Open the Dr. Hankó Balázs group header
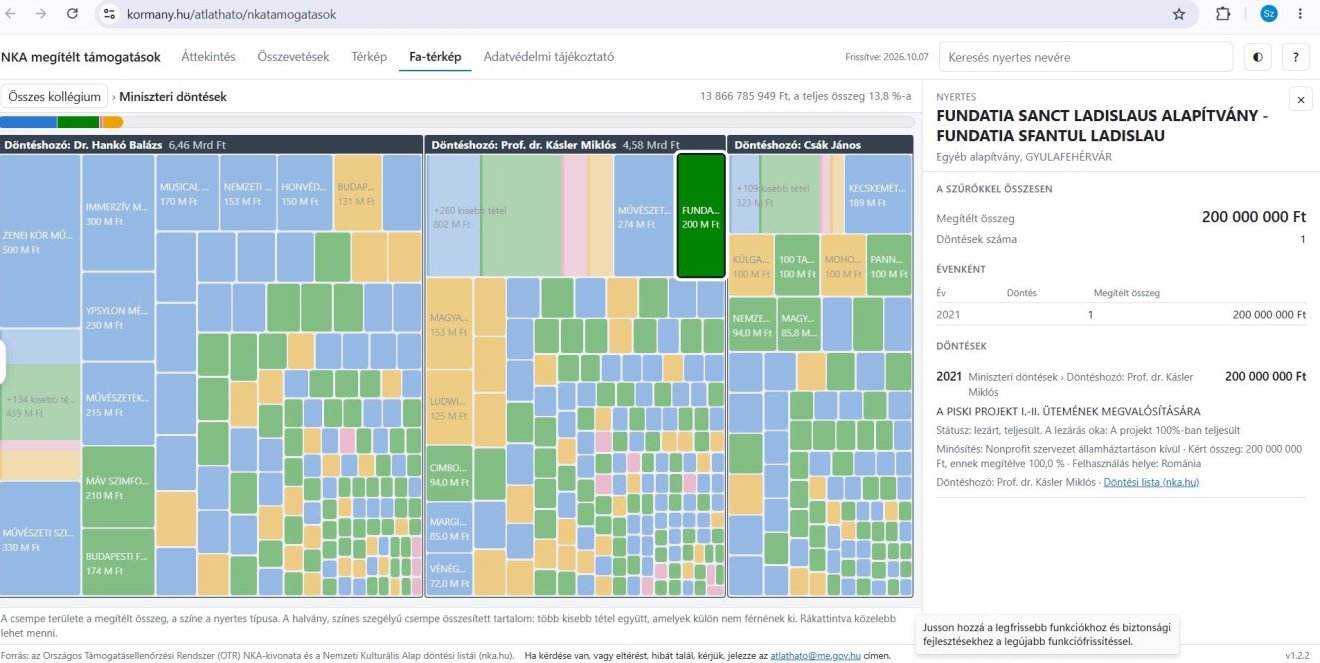 [211, 145]
